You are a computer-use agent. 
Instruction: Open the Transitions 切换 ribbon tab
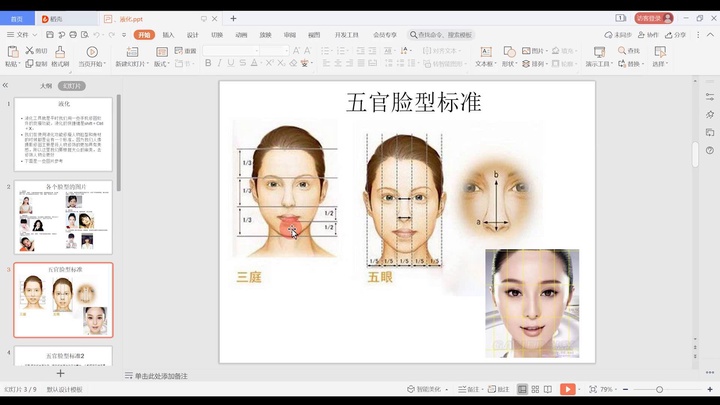click(217, 35)
